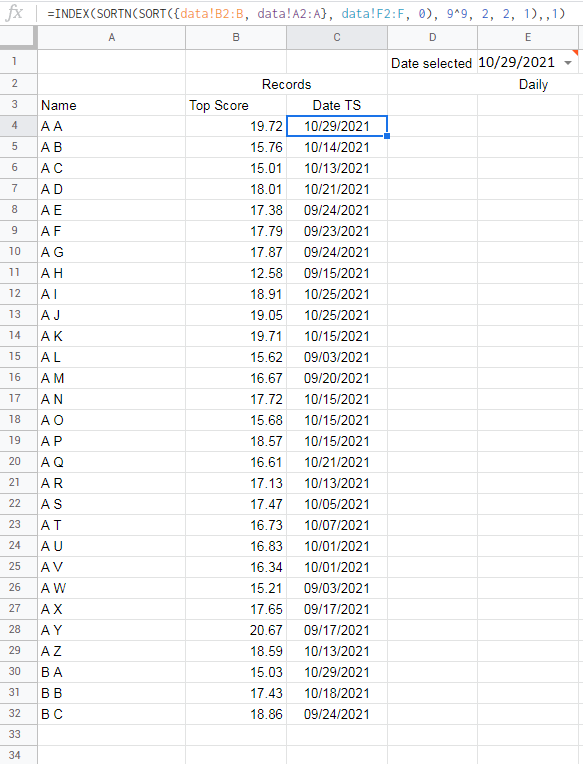This screenshot has width=583, height=764.
Task: Select the score cell 17.87
Action: tap(236, 252)
